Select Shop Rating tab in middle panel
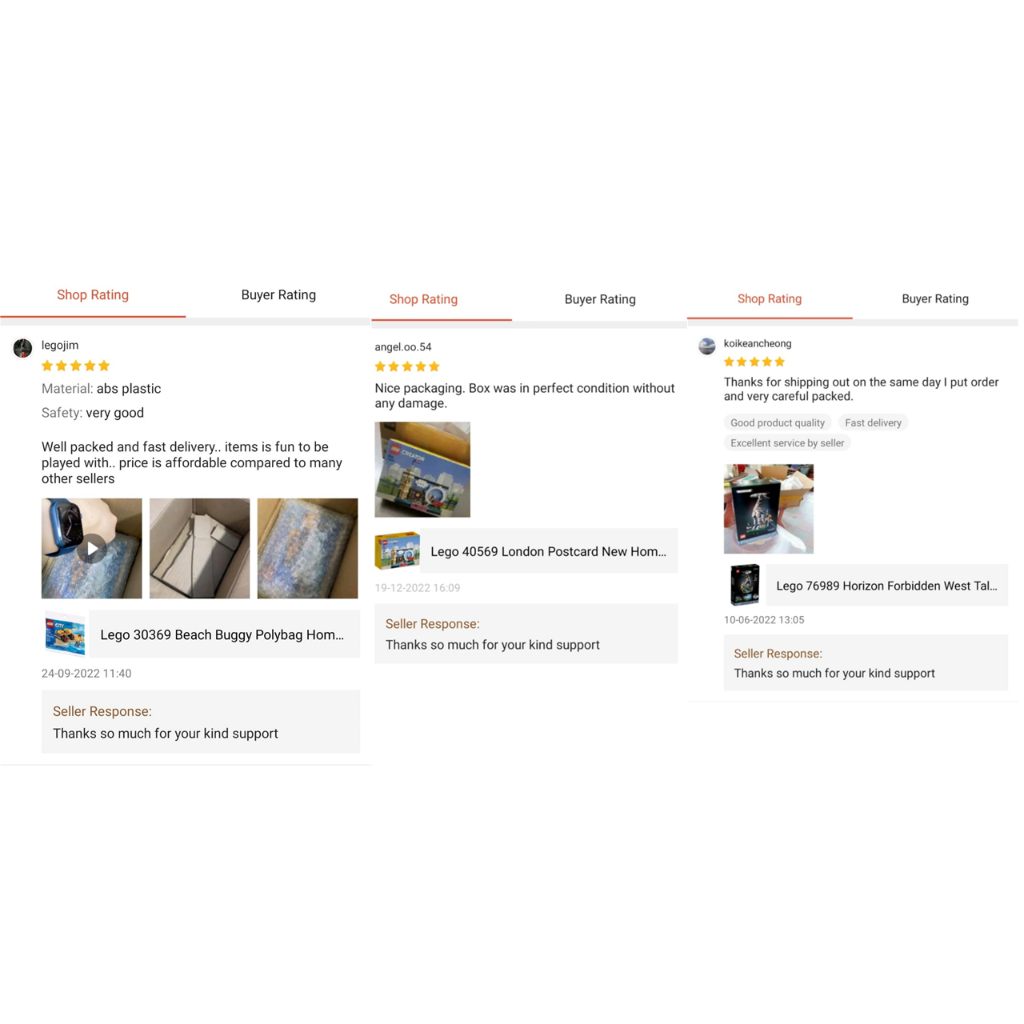The width and height of the screenshot is (1024, 1024). click(423, 300)
